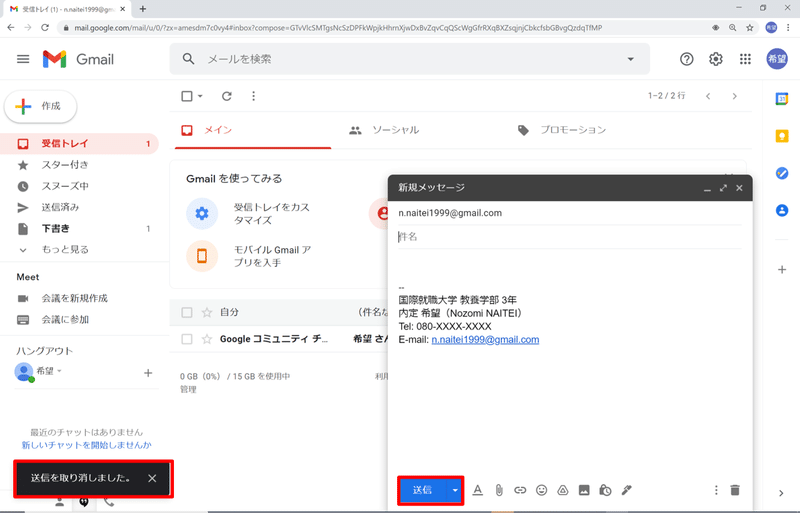
Task: Open compose more options menu
Action: tap(716, 490)
